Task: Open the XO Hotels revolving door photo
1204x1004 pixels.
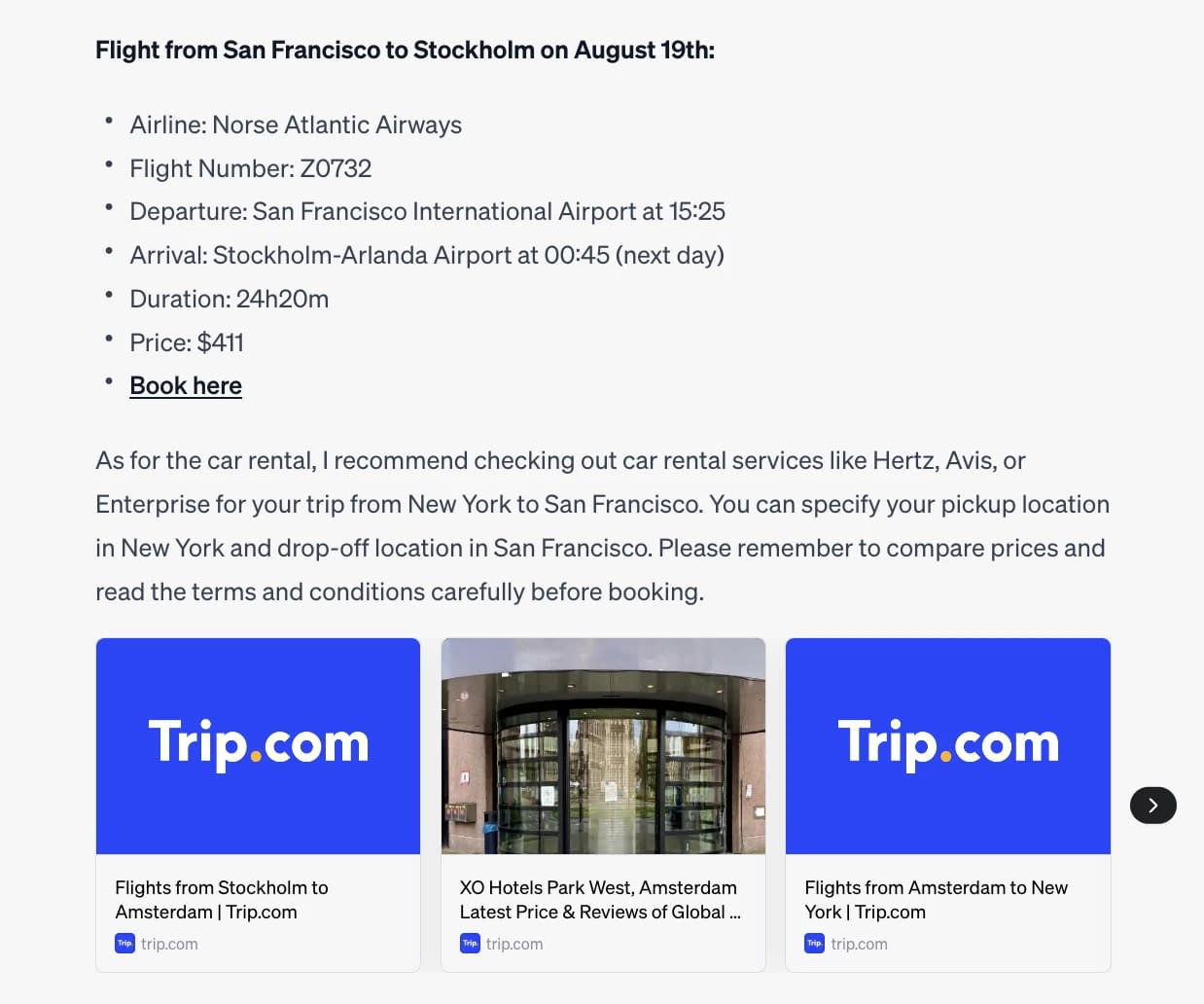Action: pos(603,746)
